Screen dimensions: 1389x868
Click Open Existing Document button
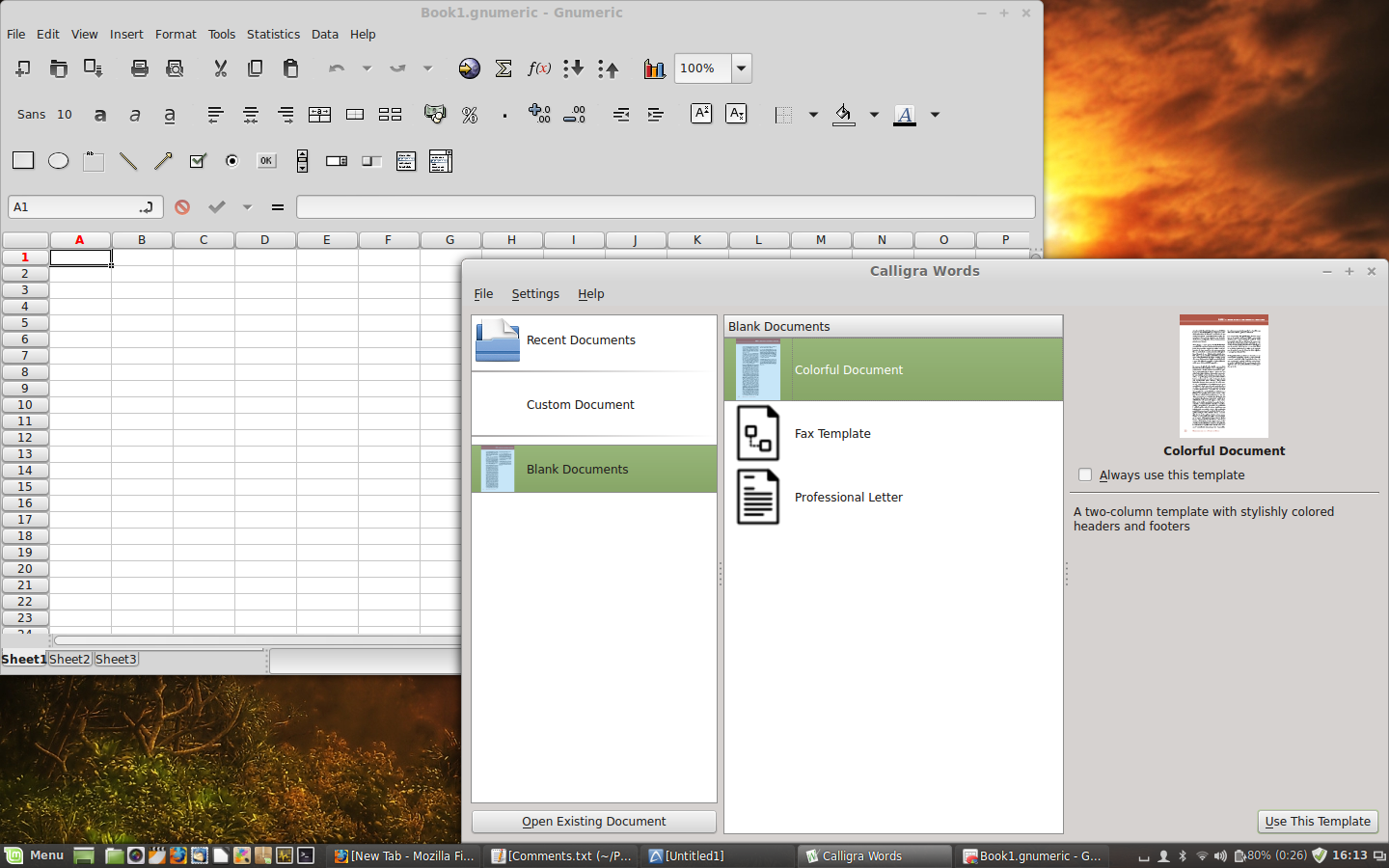click(x=594, y=822)
